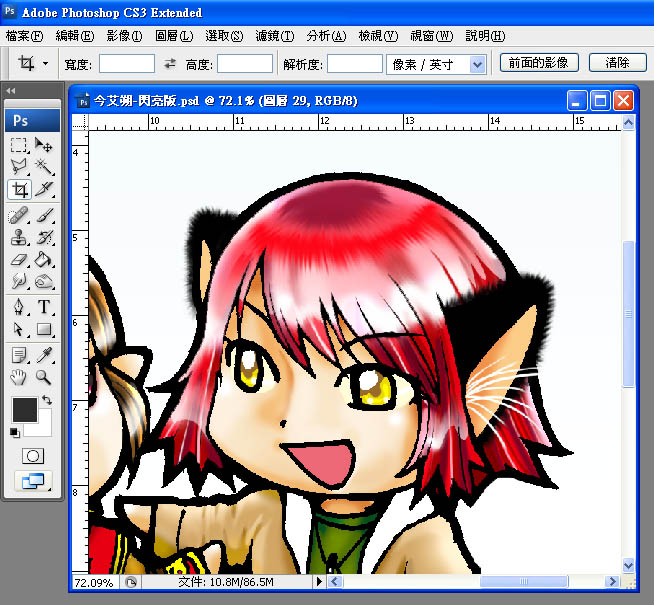Change the screen mode
The image size is (654, 605).
tap(33, 481)
